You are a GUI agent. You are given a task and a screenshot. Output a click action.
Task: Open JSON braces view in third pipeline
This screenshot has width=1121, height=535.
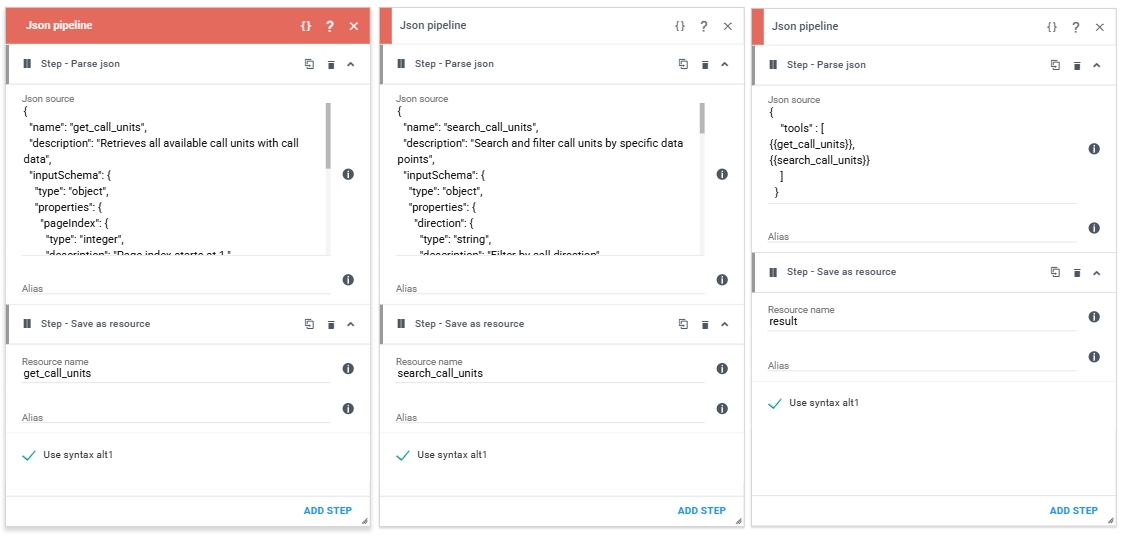[1052, 26]
